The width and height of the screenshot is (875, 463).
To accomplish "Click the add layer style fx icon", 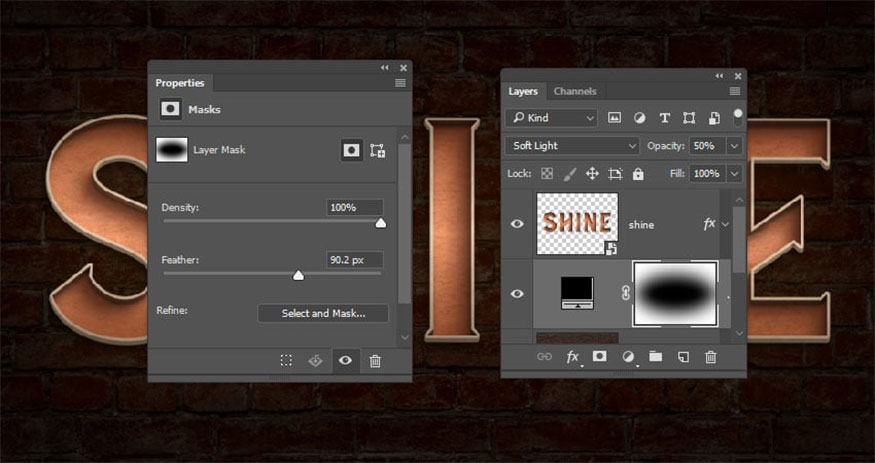I will click(x=573, y=357).
